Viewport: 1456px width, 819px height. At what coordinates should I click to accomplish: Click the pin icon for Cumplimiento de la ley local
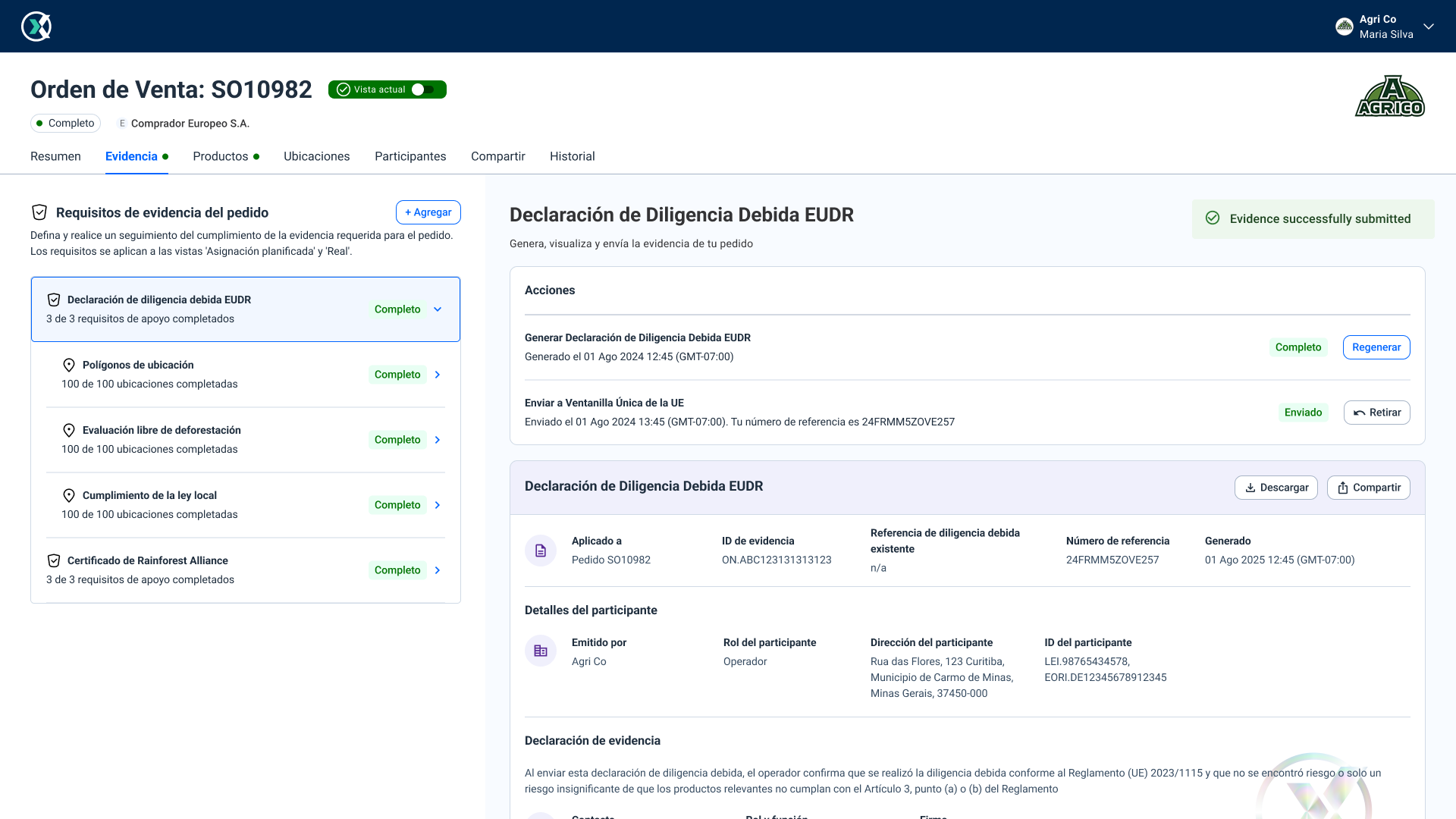pyautogui.click(x=69, y=495)
